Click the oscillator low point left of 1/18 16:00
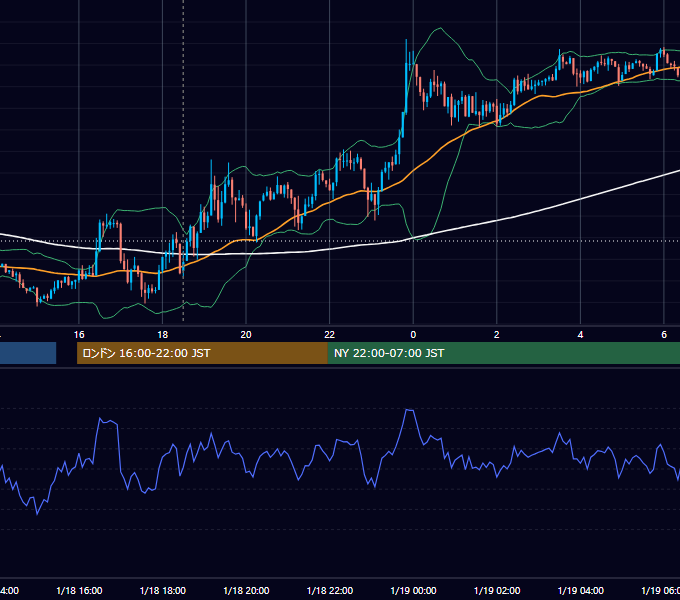Image resolution: width=680 pixels, height=600 pixels. [x=37, y=514]
